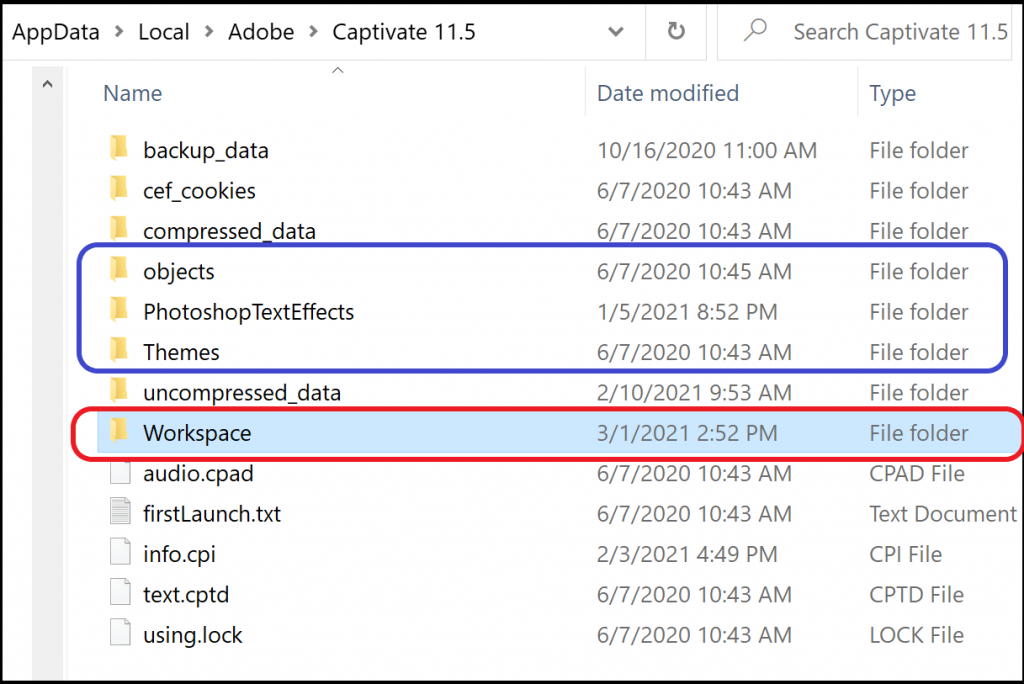The width and height of the screenshot is (1024, 684).
Task: Sort by Date modified column header
Action: (x=667, y=93)
